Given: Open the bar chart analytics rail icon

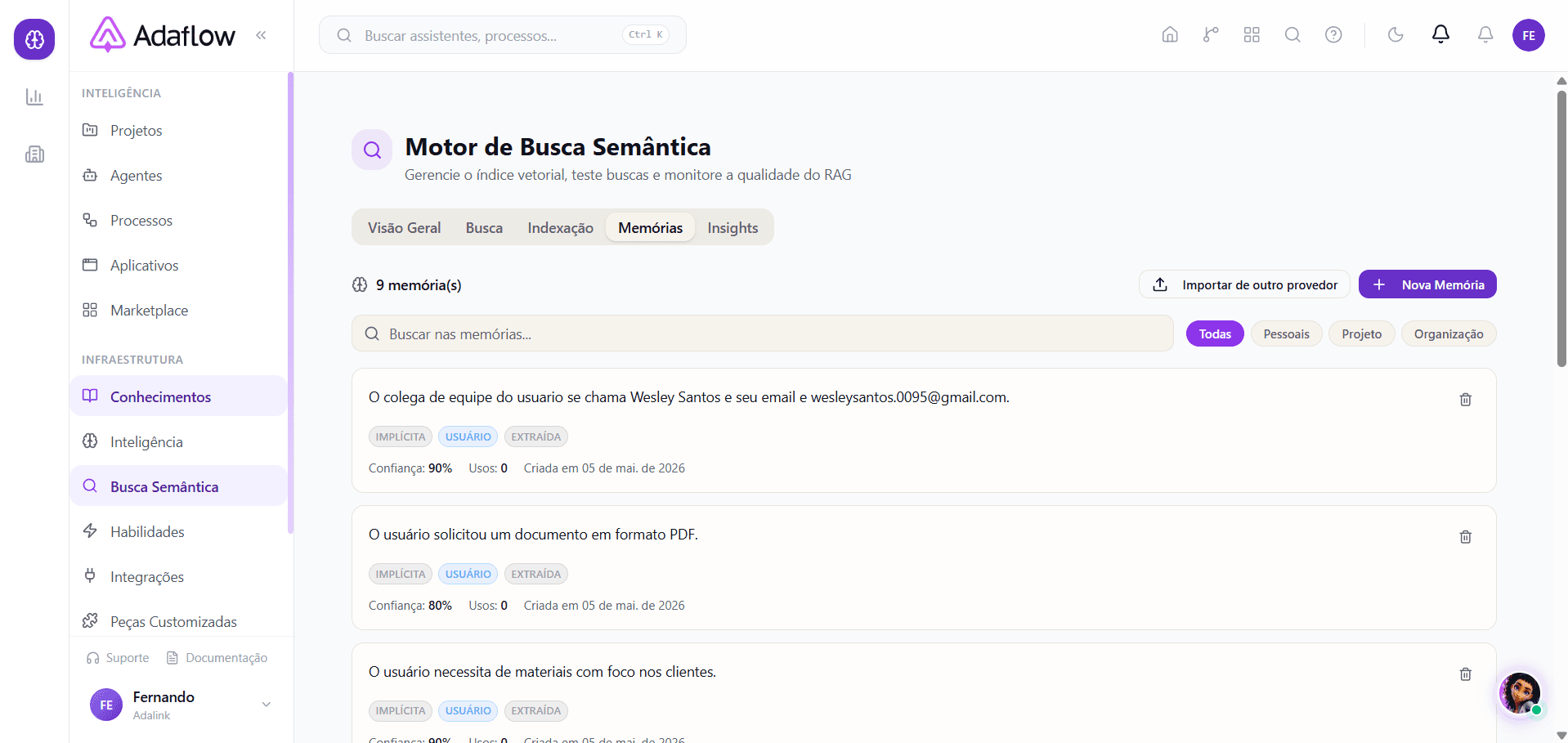Looking at the screenshot, I should click(34, 97).
